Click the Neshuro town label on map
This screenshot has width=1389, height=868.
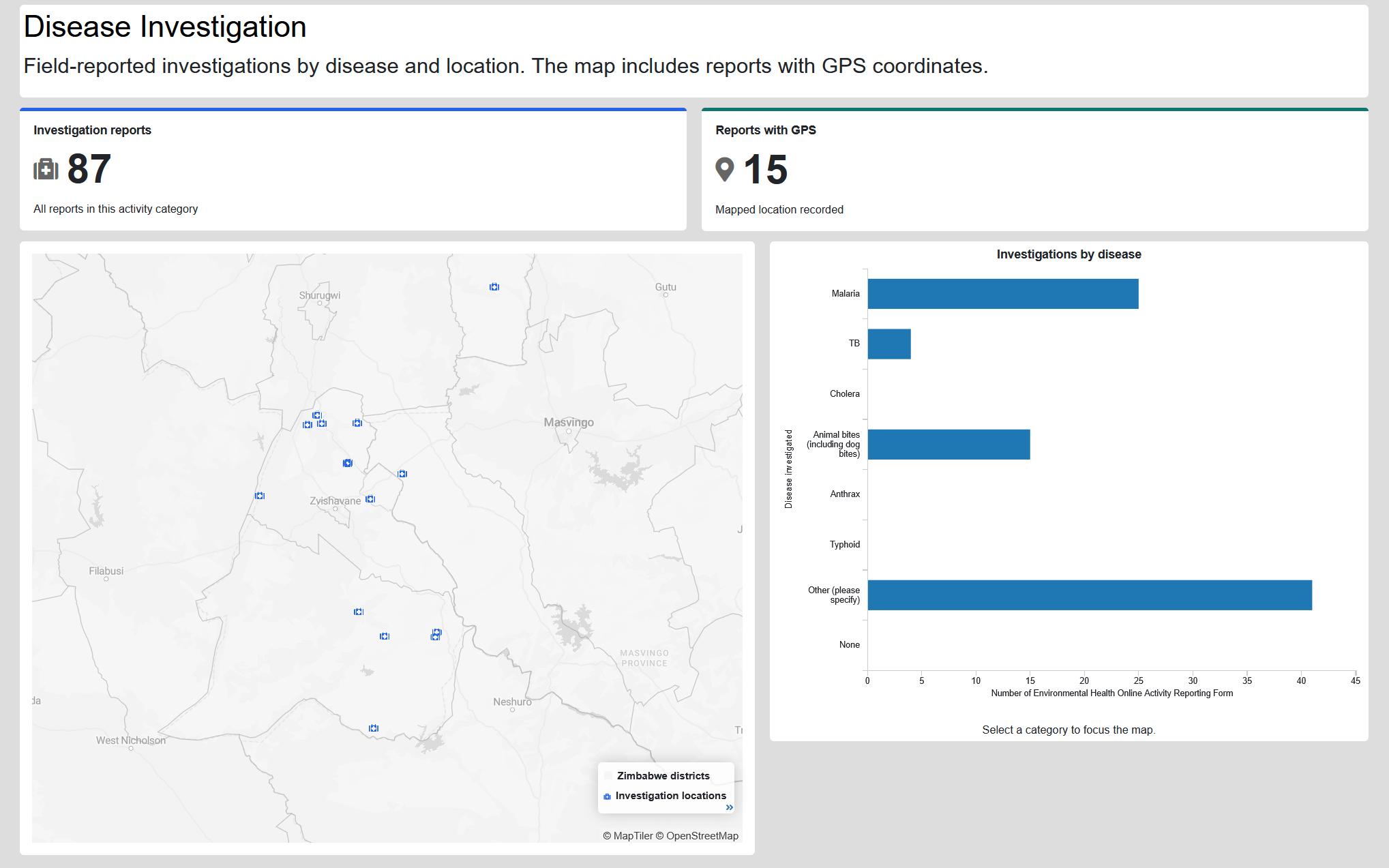(512, 702)
